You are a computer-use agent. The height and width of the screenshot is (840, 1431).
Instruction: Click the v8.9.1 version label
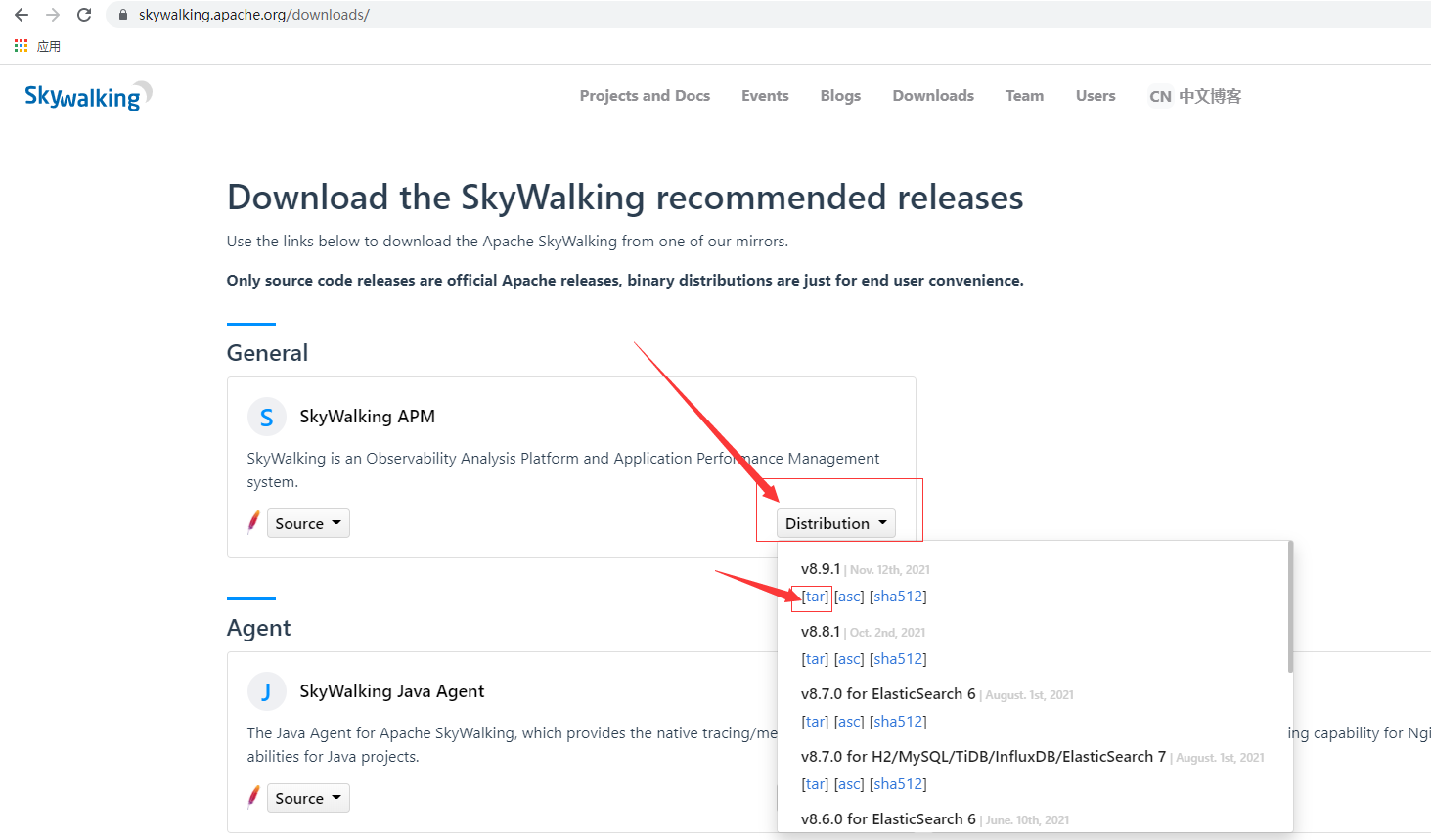point(821,569)
